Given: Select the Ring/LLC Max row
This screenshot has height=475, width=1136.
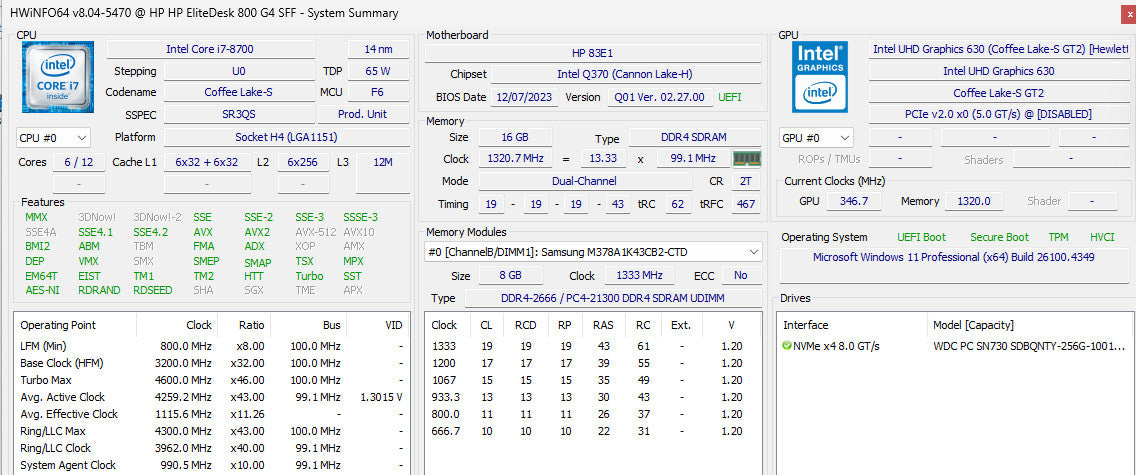Looking at the screenshot, I should coord(212,431).
